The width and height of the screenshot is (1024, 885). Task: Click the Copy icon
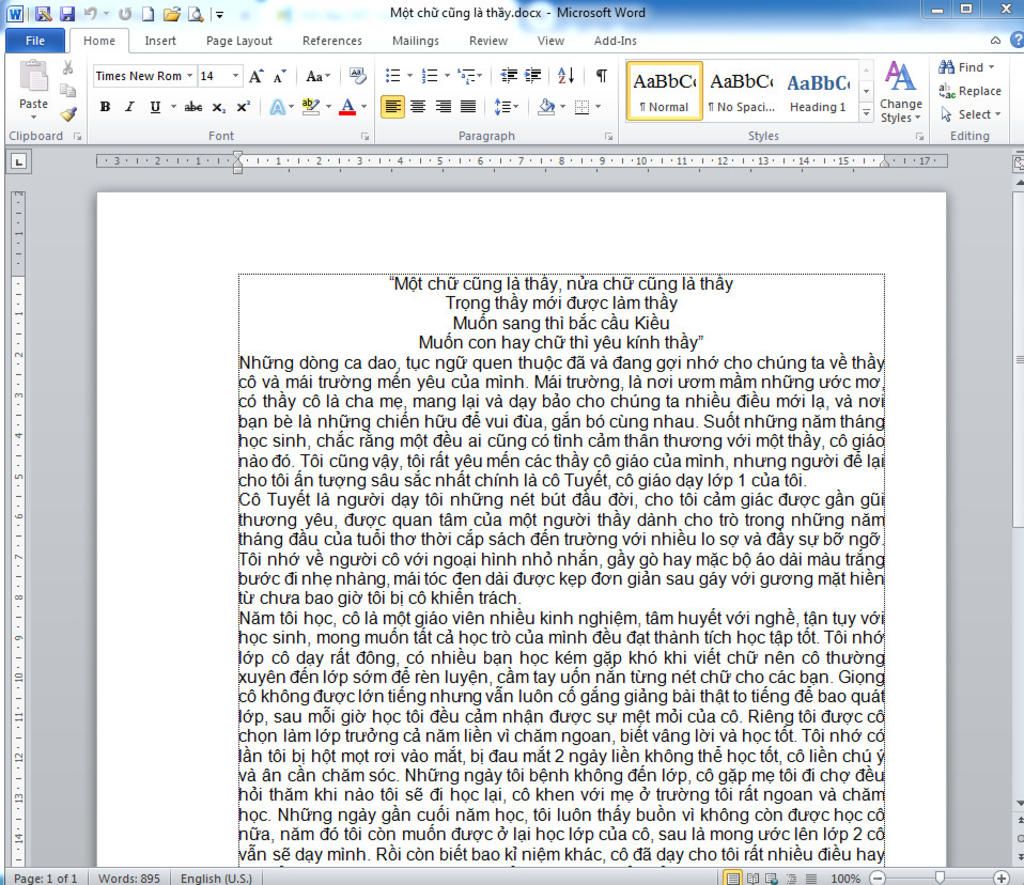pyautogui.click(x=67, y=90)
